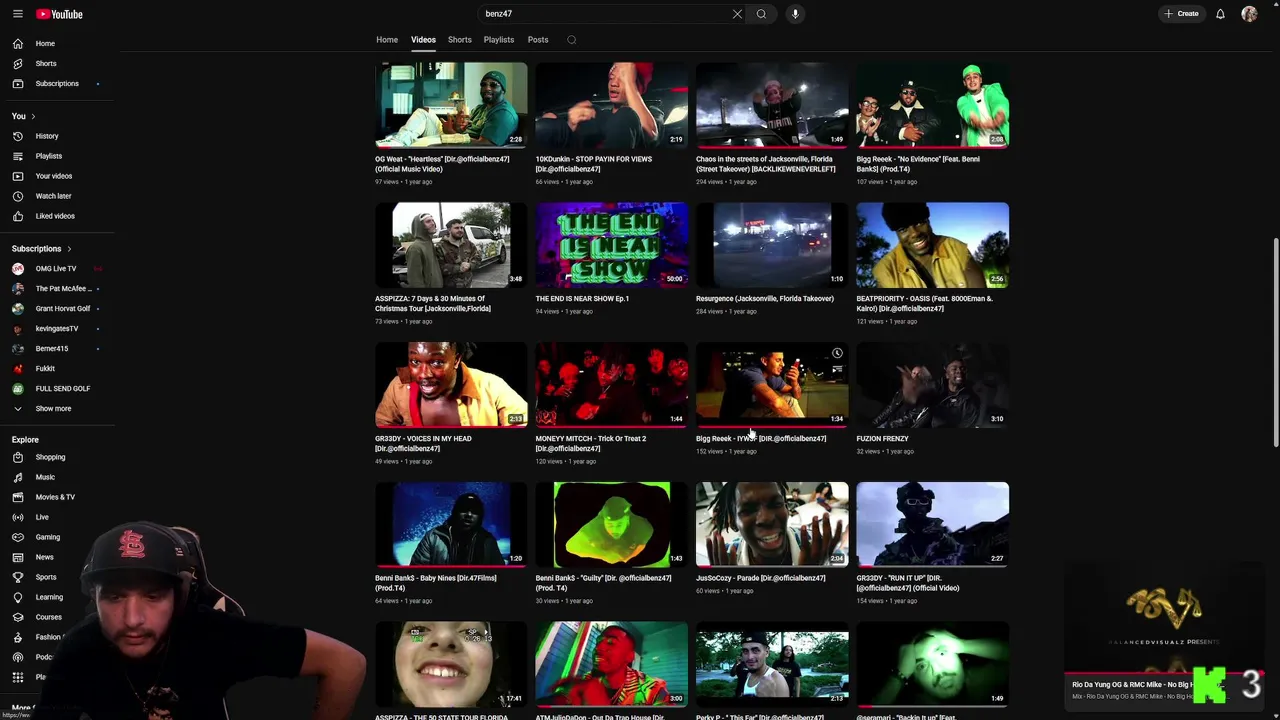Select the Videos tab
The image size is (1280, 720).
pos(423,40)
